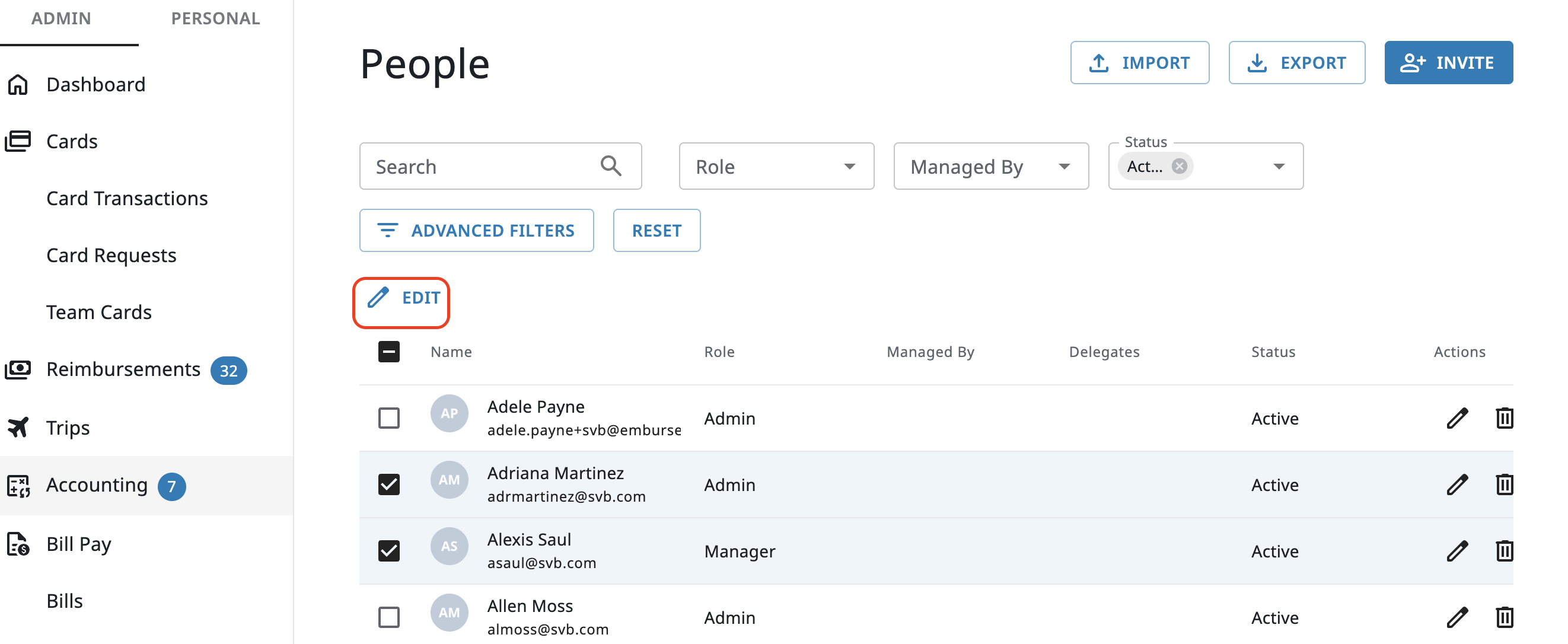Click the Dashboard home icon
The image size is (1568, 644).
[18, 85]
